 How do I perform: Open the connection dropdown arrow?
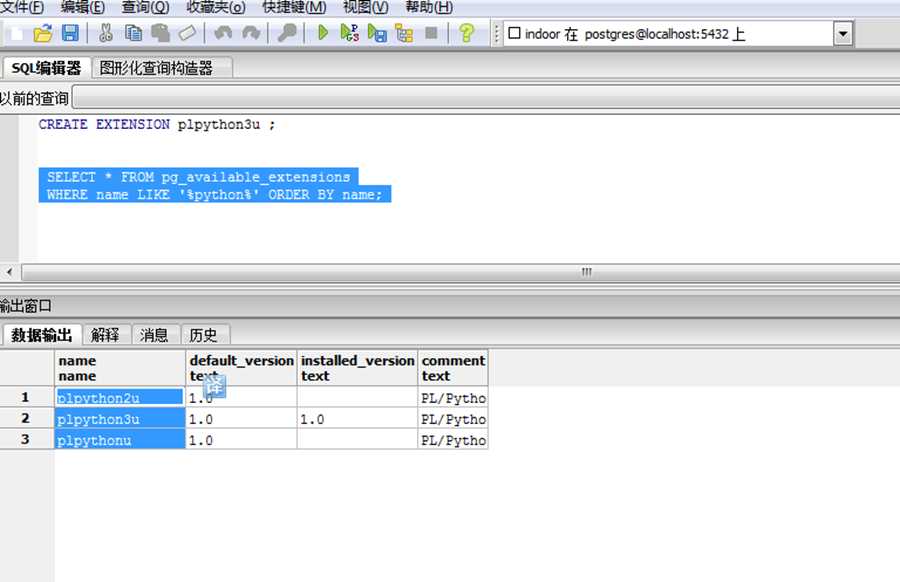coord(843,33)
